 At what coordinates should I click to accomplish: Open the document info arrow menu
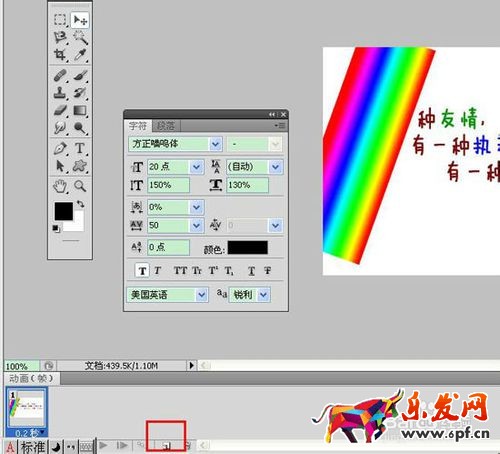[192, 366]
